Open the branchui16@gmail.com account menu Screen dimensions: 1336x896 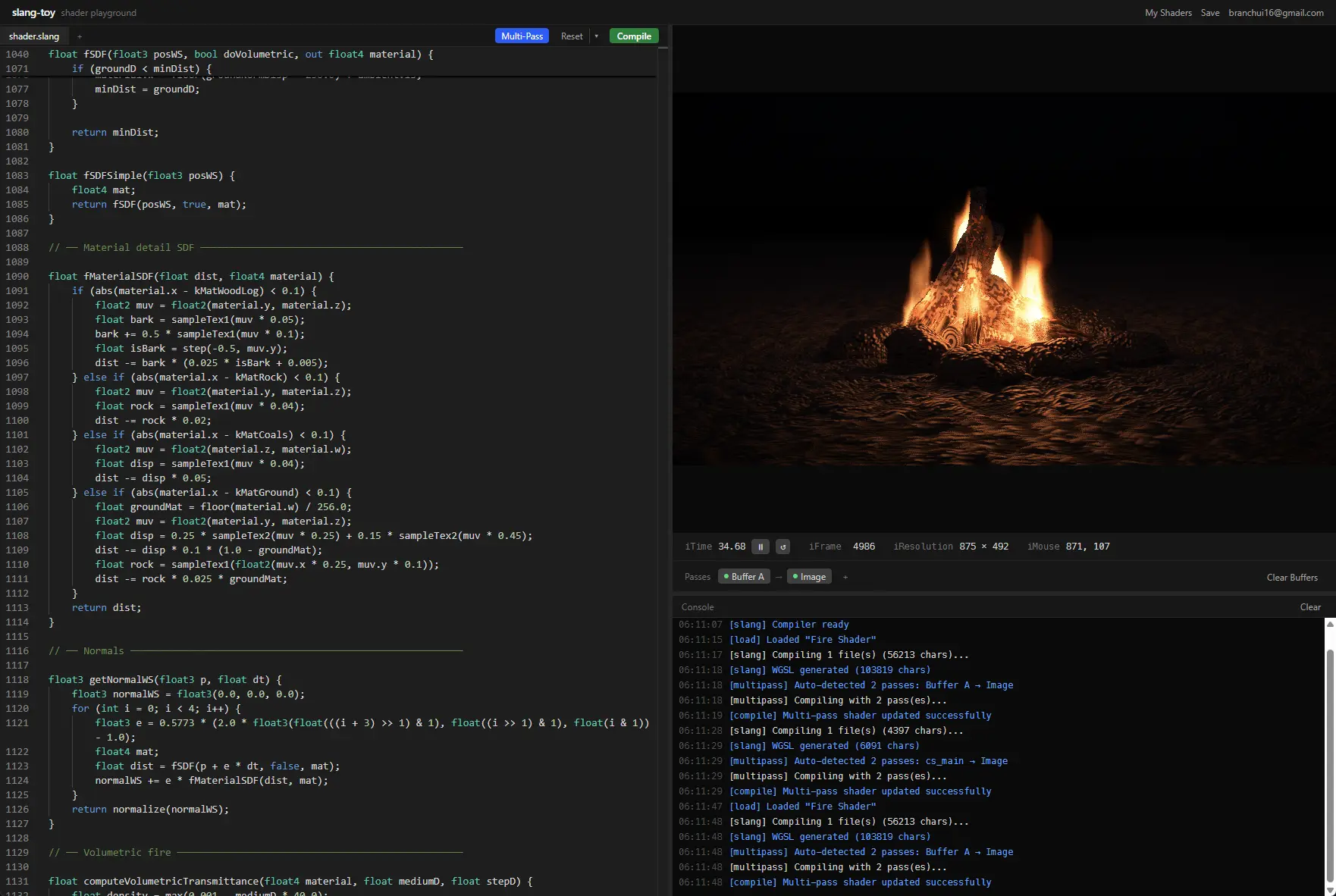pyautogui.click(x=1276, y=13)
